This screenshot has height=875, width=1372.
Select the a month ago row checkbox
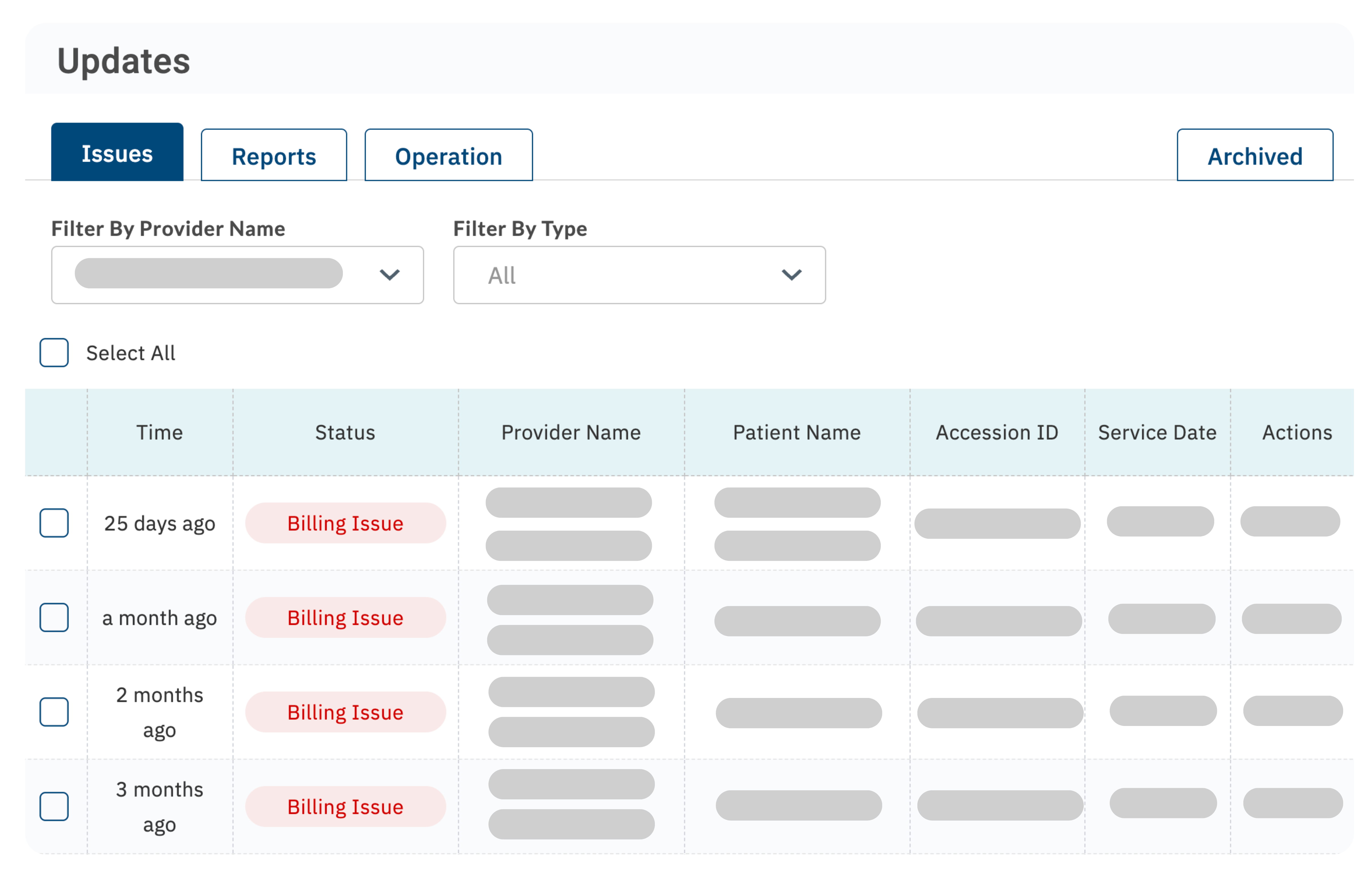point(54,617)
